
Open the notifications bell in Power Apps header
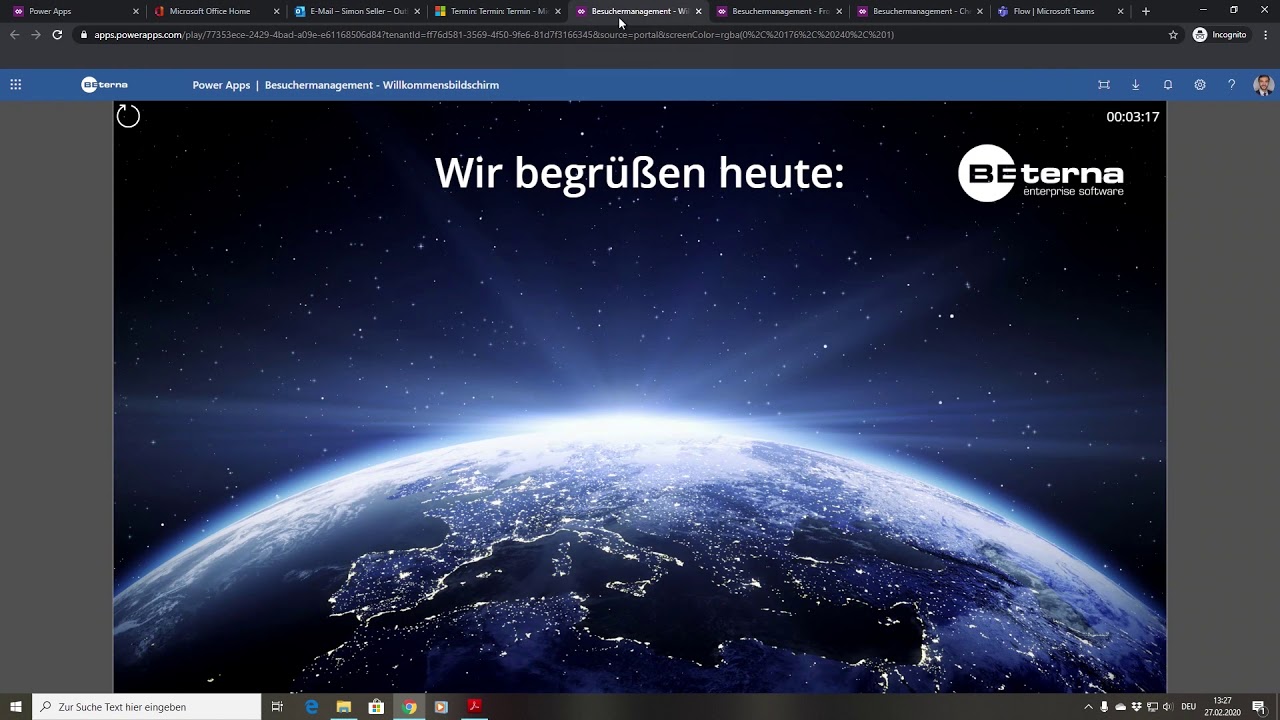[x=1168, y=85]
